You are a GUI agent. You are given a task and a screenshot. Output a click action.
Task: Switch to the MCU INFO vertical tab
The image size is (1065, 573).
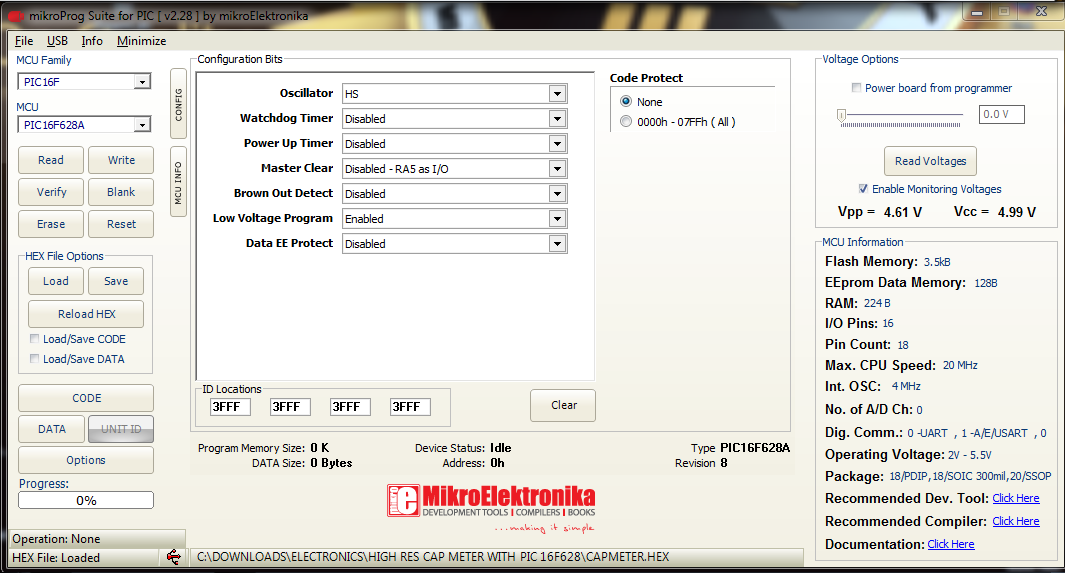pos(179,182)
